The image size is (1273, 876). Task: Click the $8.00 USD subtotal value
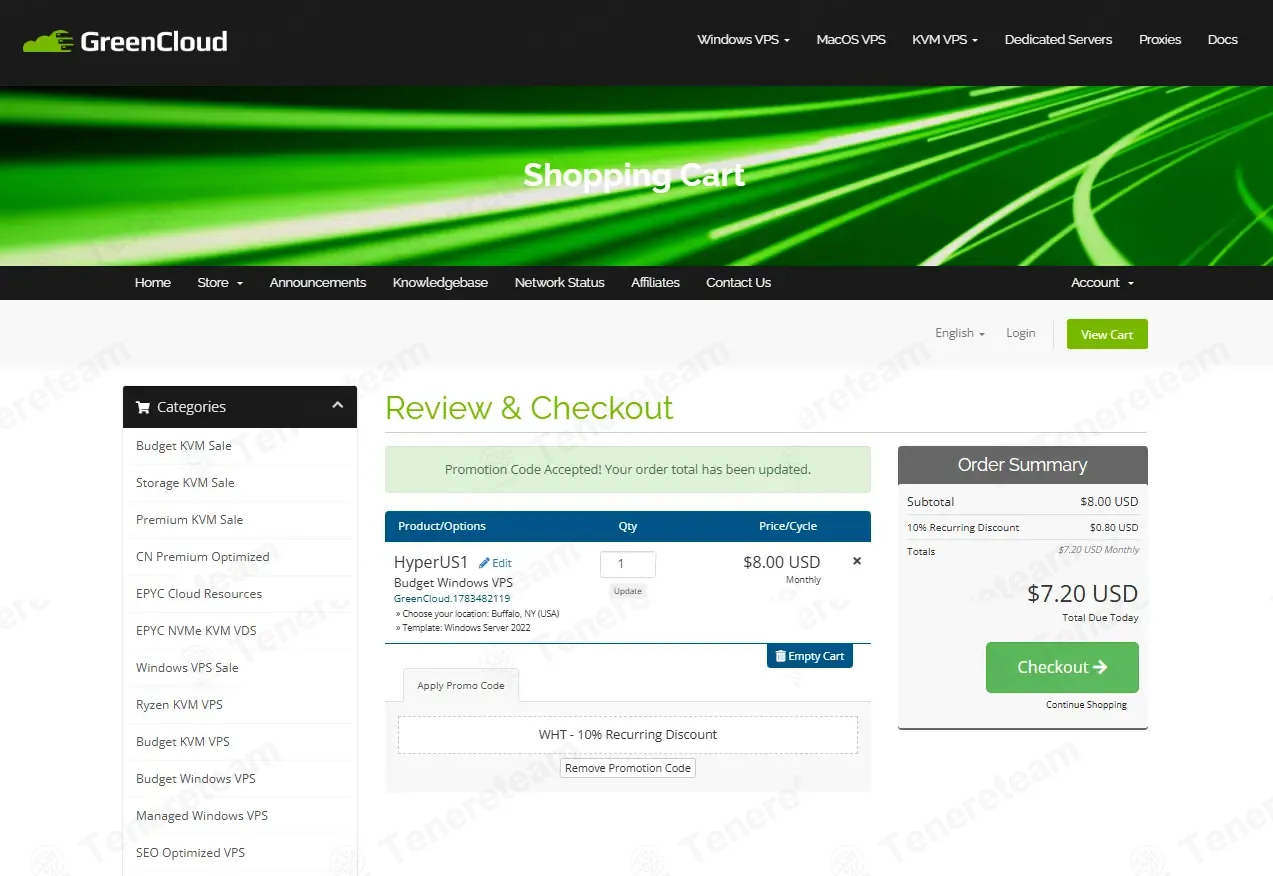(1109, 502)
